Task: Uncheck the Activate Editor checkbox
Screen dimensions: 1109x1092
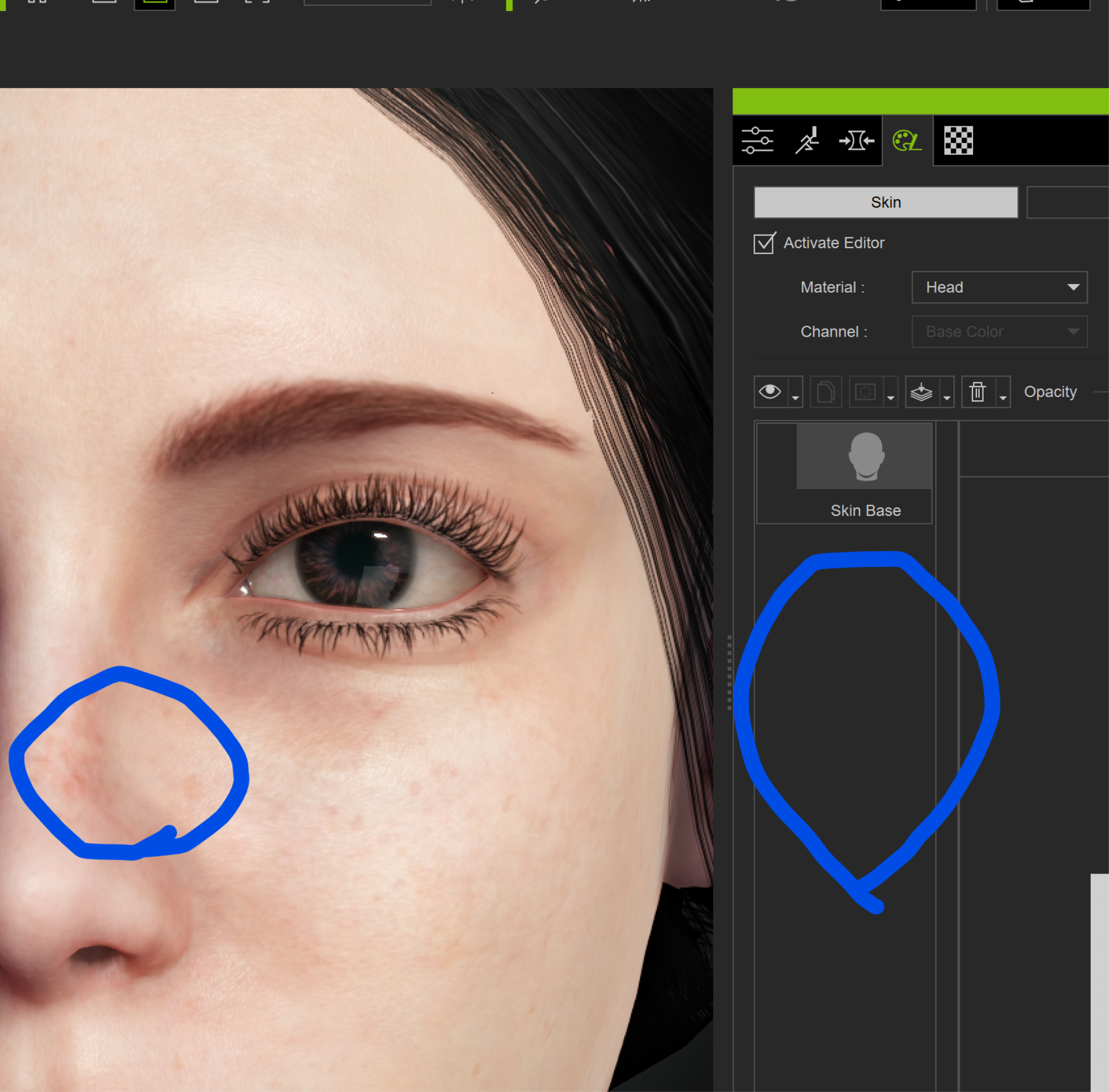Action: [x=764, y=243]
